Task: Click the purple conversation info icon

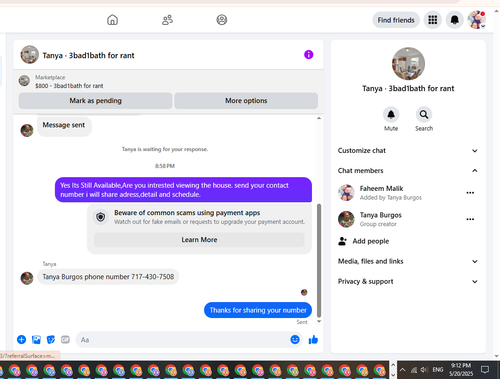Action: pyautogui.click(x=309, y=55)
